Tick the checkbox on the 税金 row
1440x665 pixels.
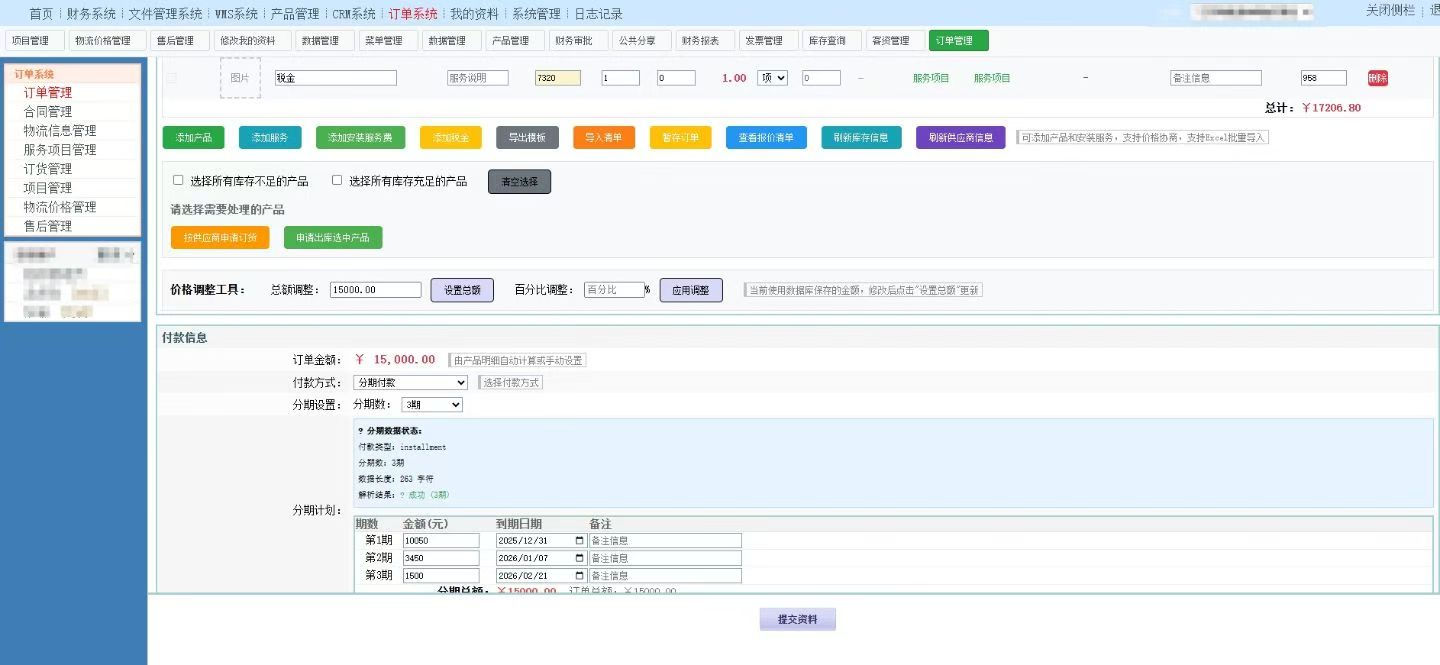[172, 78]
